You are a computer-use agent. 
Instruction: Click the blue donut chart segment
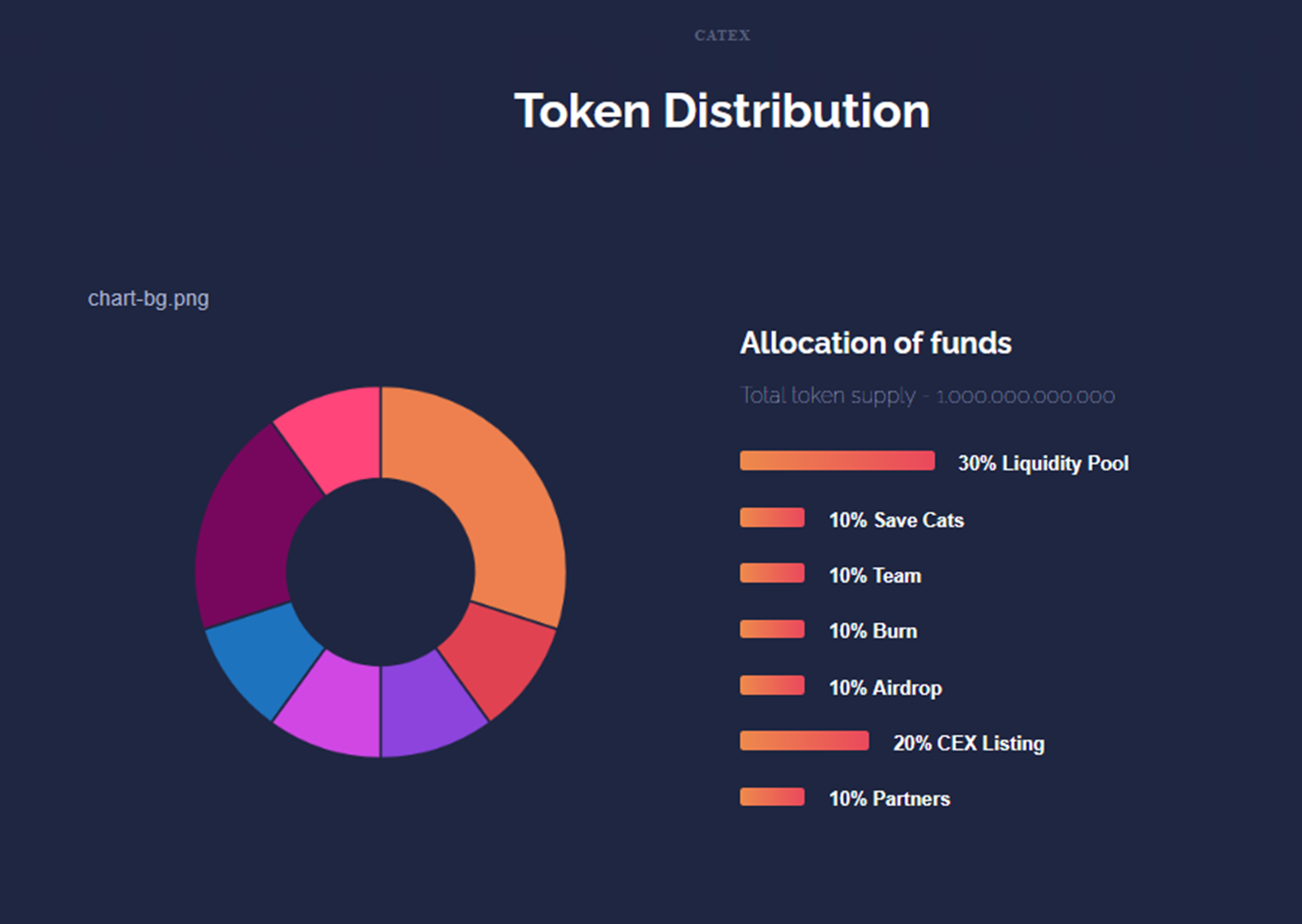[x=259, y=657]
